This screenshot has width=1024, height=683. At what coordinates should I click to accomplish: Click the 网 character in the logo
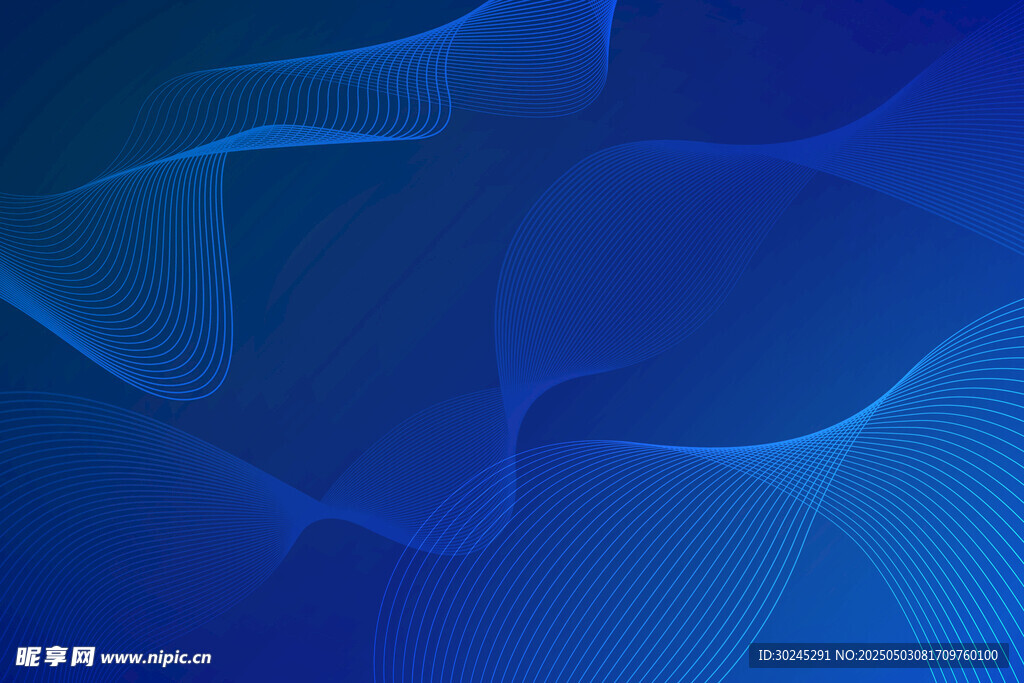pos(83,657)
